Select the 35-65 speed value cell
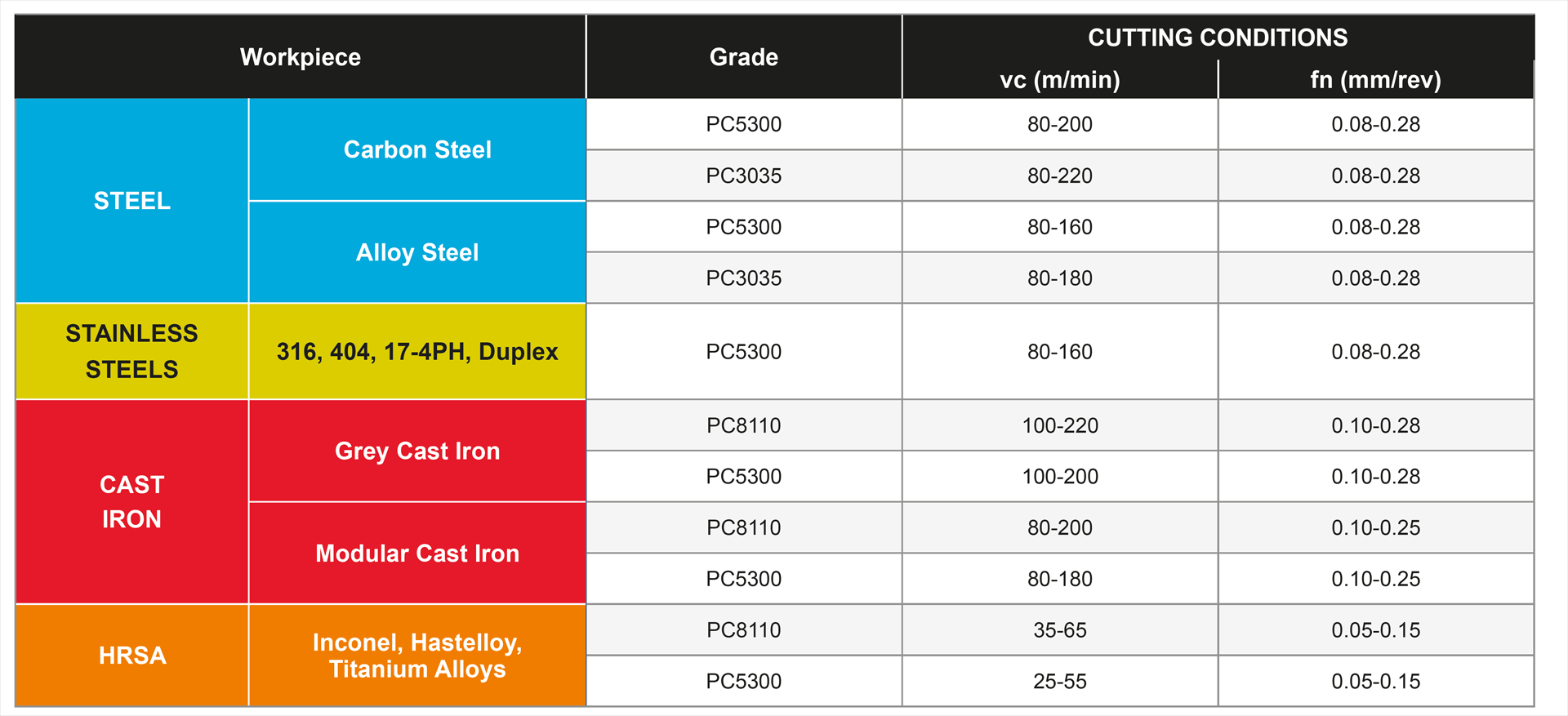The height and width of the screenshot is (716, 1568). point(1060,630)
